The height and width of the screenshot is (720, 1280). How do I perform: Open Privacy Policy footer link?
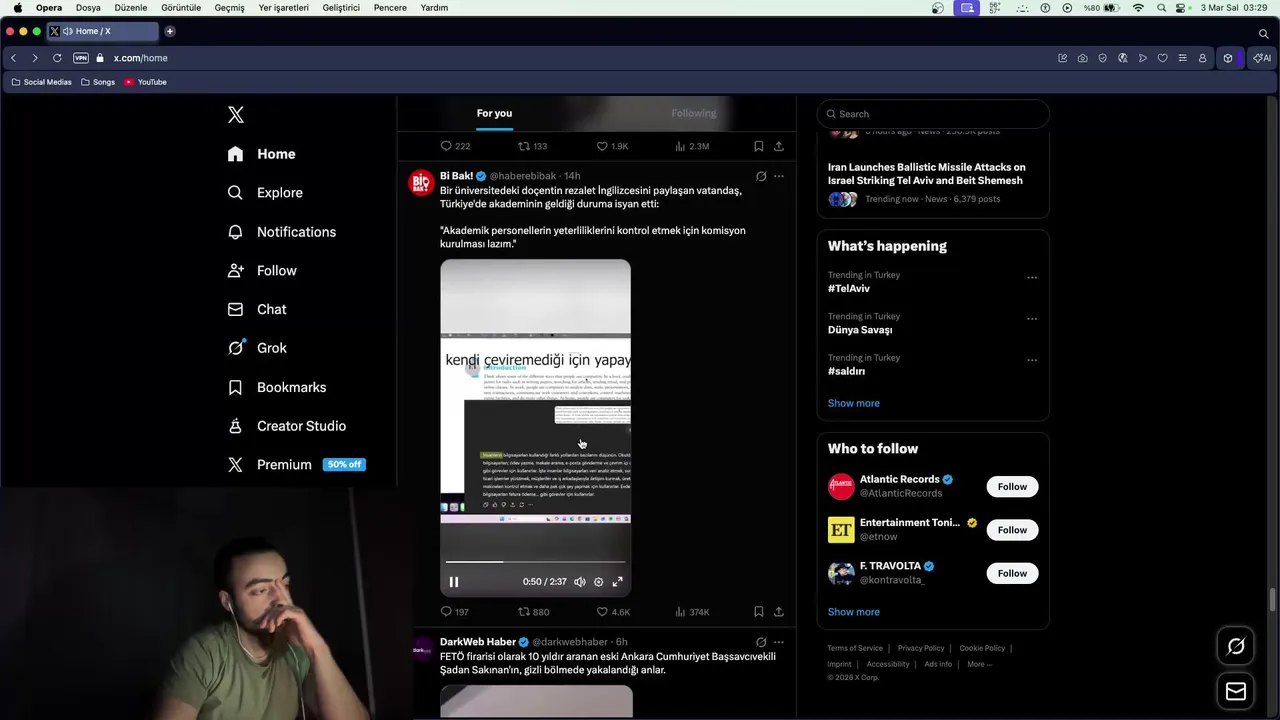[921, 648]
